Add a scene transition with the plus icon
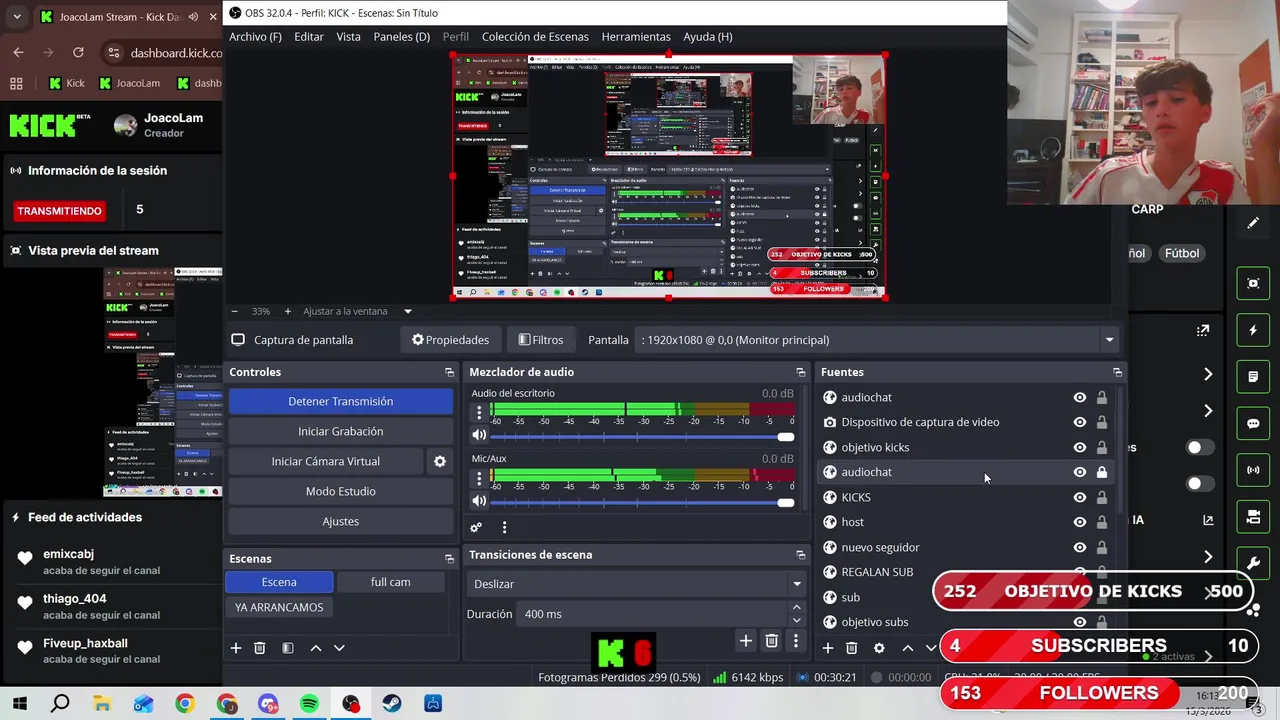Viewport: 1280px width, 720px height. point(745,641)
